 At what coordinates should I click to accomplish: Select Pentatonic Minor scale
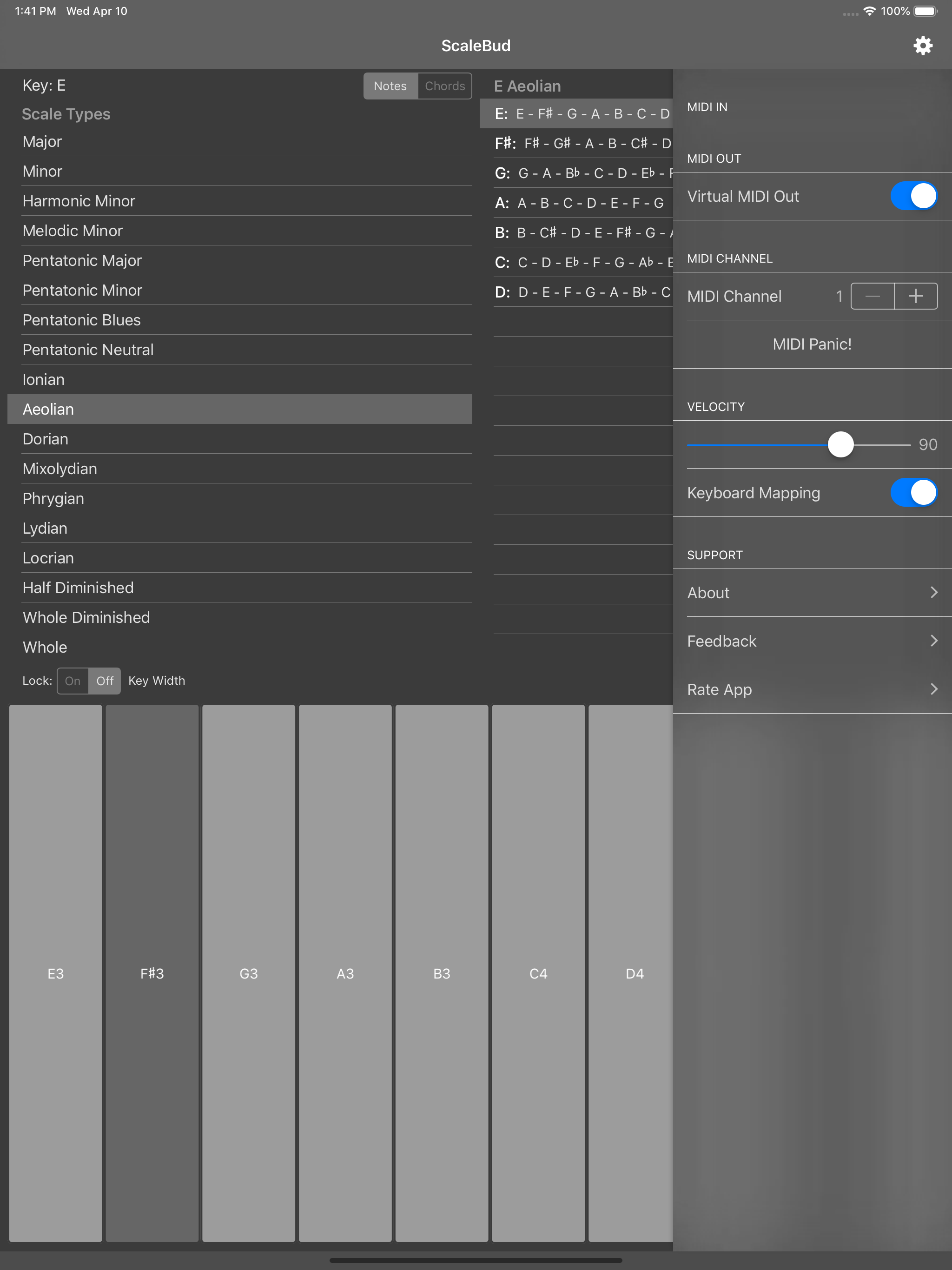tap(239, 291)
